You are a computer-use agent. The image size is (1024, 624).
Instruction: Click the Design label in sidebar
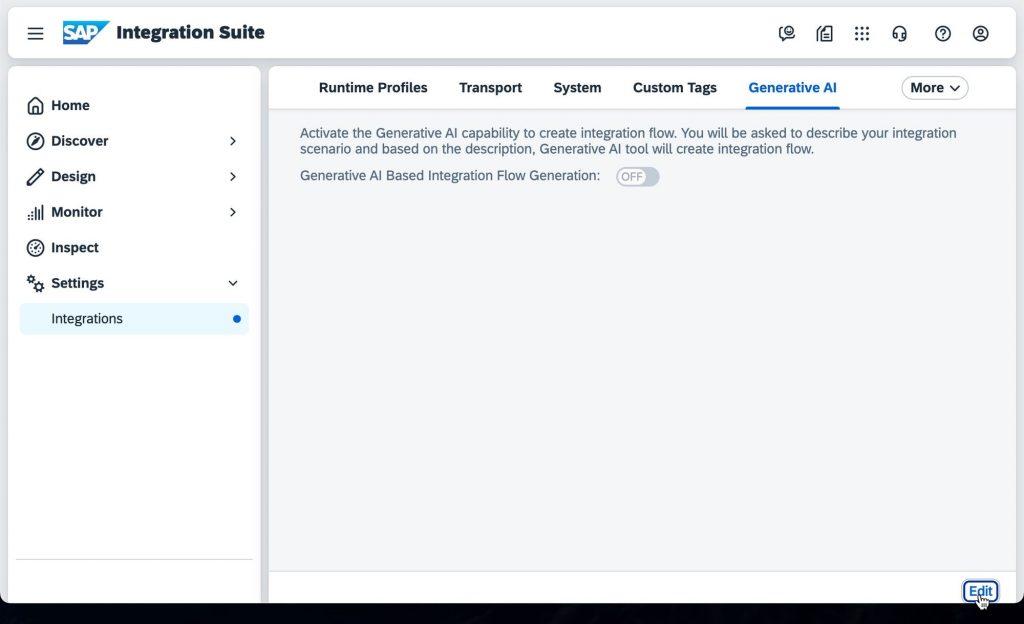[x=73, y=177]
